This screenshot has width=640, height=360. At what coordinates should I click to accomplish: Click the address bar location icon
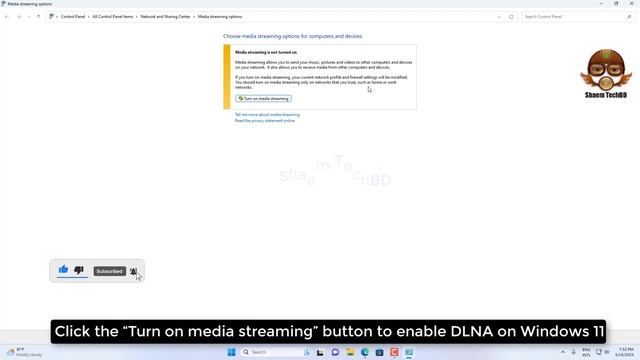point(51,17)
